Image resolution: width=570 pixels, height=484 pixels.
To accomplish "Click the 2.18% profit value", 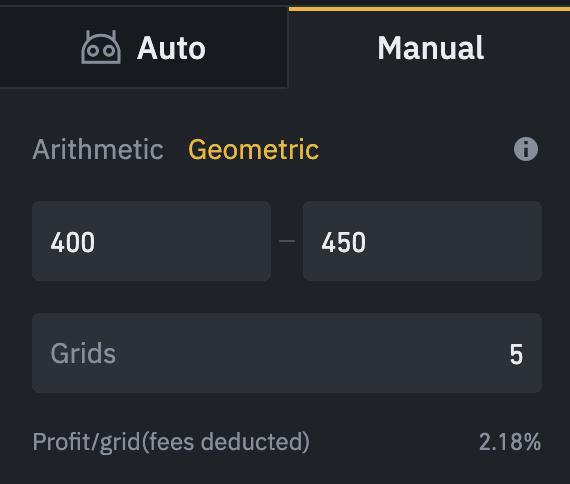I will (510, 442).
